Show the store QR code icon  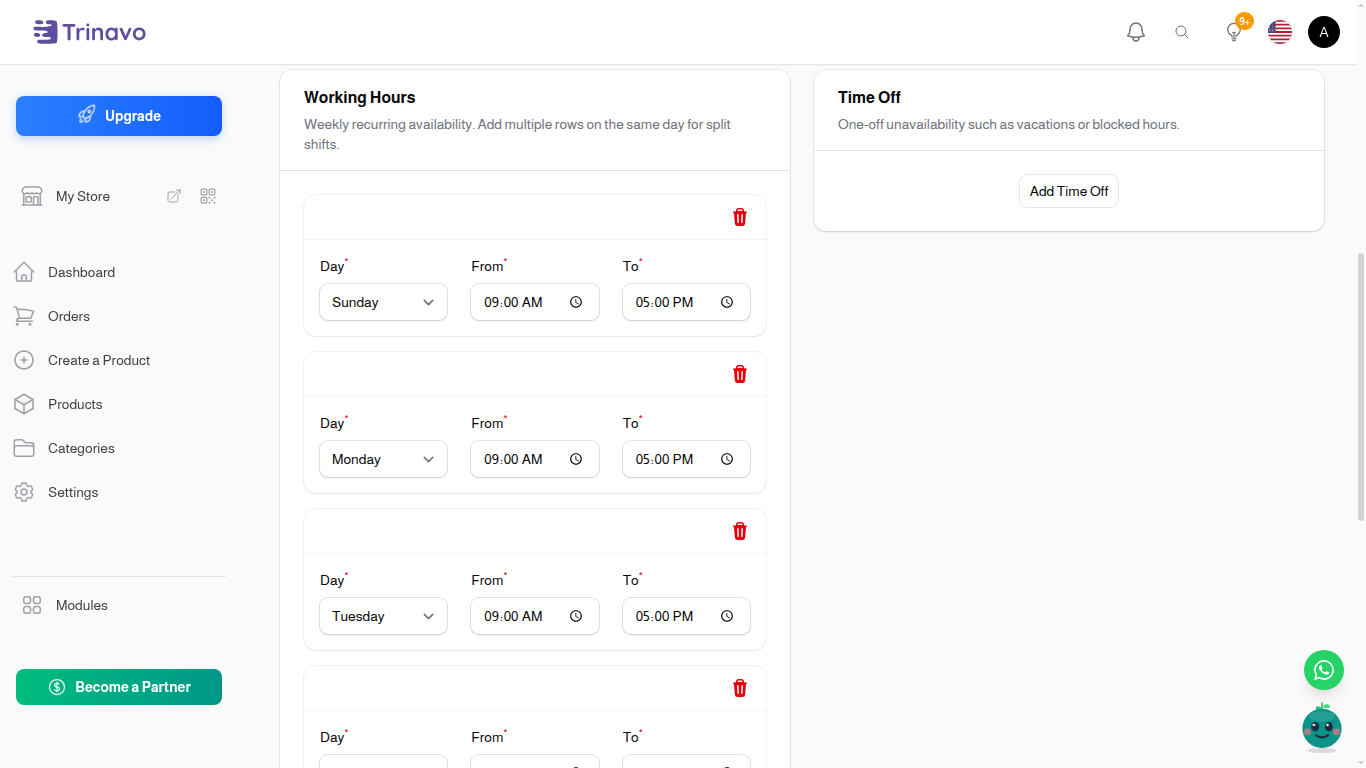pyautogui.click(x=208, y=196)
